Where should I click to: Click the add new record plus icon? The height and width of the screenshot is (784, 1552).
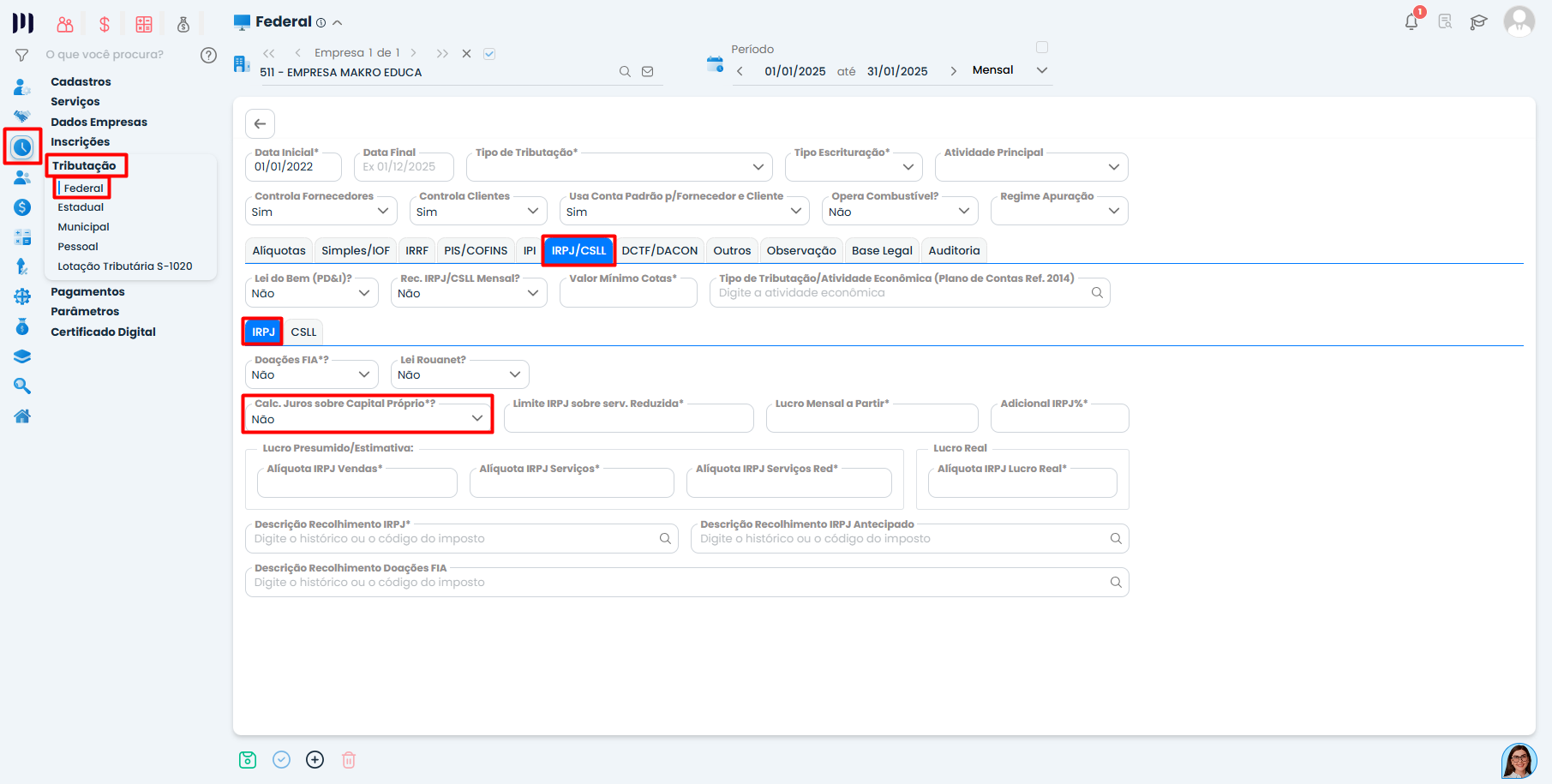click(315, 760)
